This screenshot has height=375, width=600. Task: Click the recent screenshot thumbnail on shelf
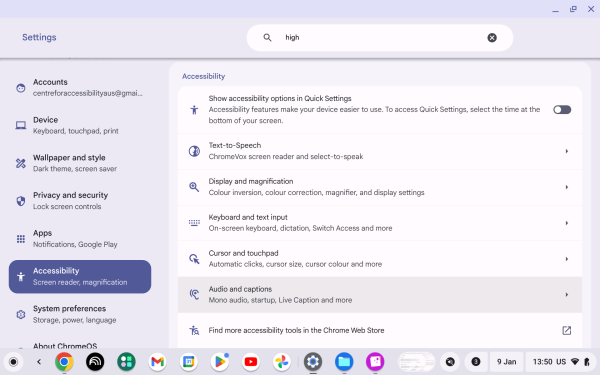416,362
